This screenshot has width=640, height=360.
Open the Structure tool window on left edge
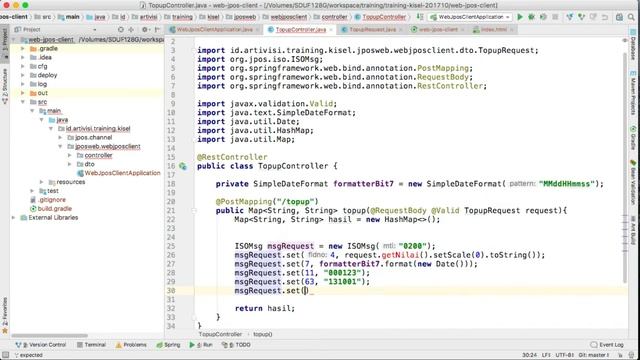coord(5,87)
